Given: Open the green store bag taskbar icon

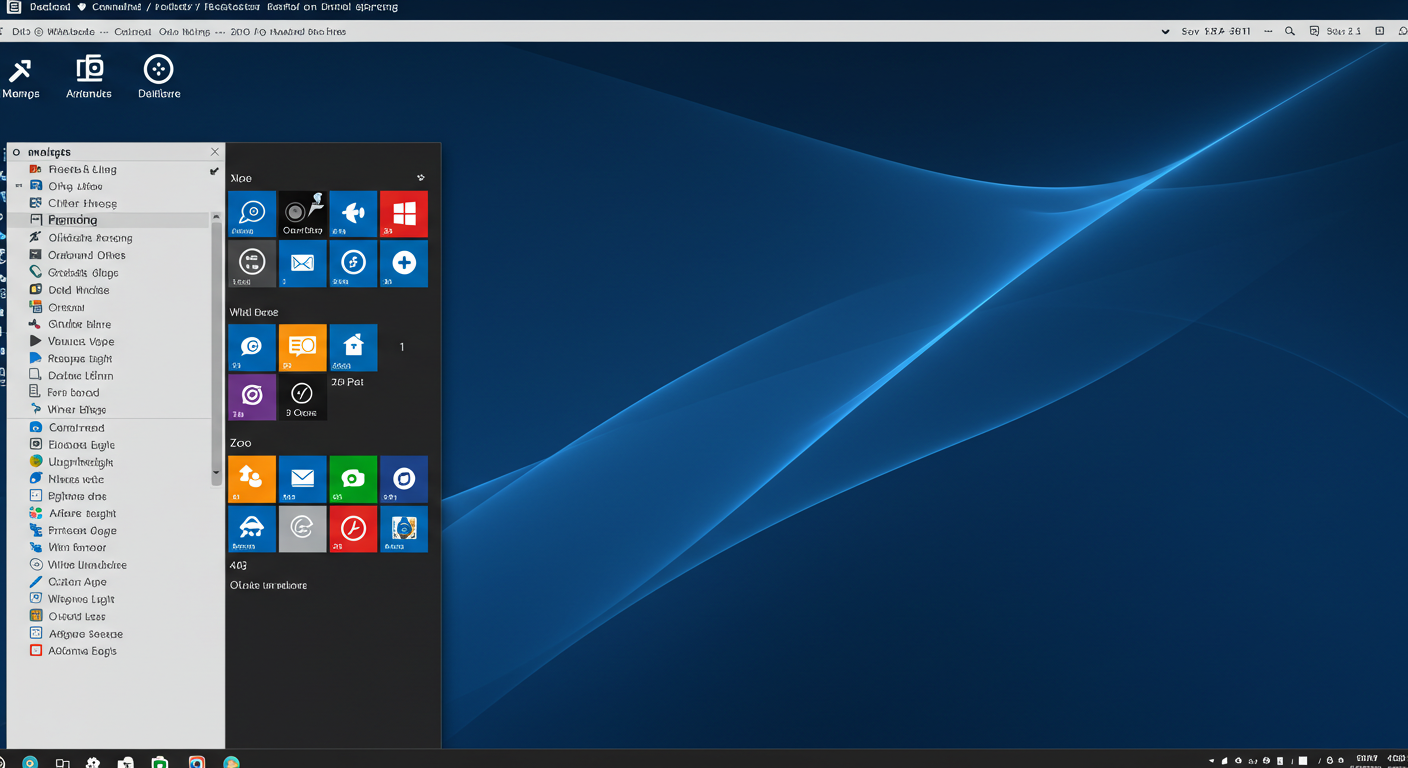Looking at the screenshot, I should 160,763.
